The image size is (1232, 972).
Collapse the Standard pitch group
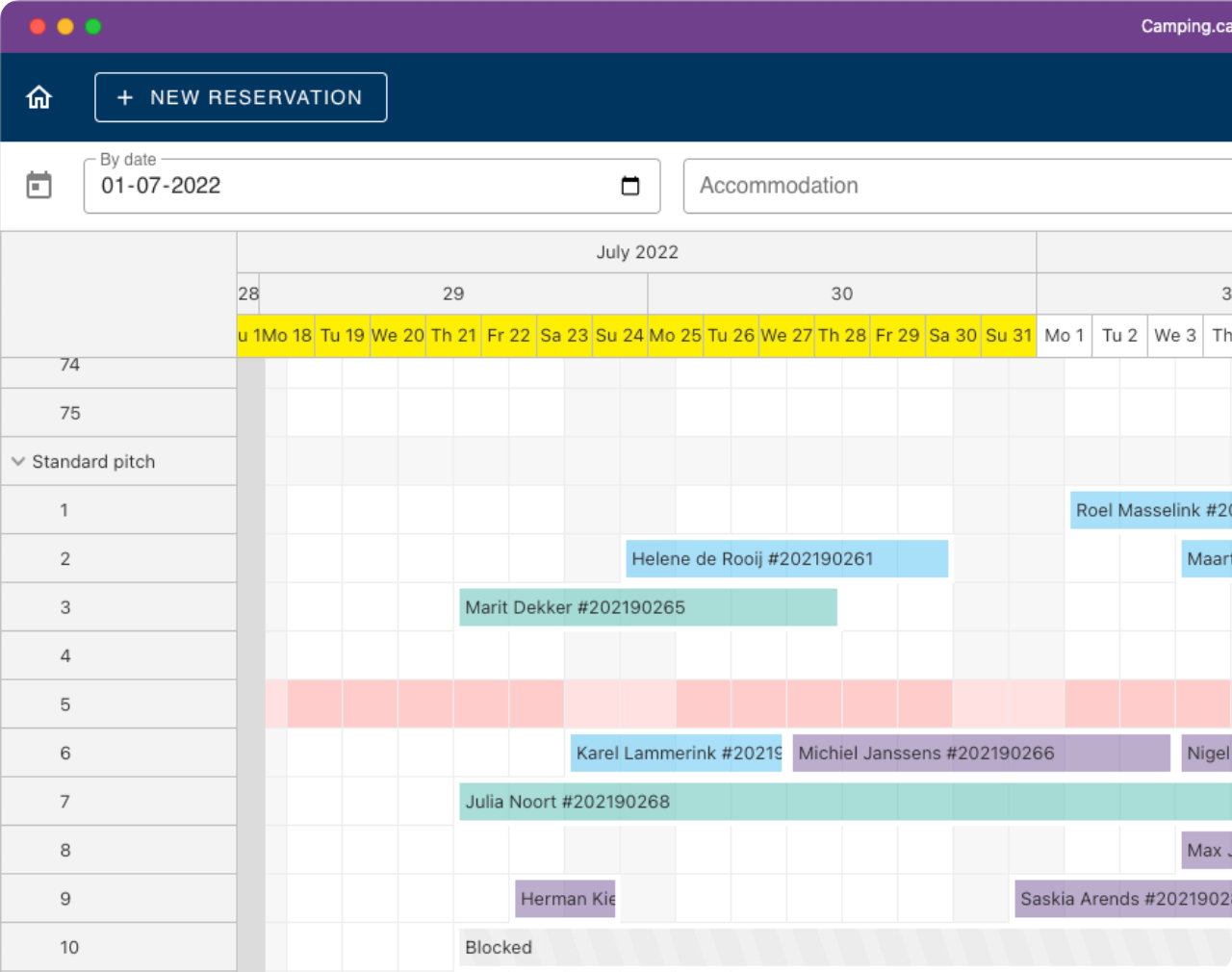[x=16, y=461]
